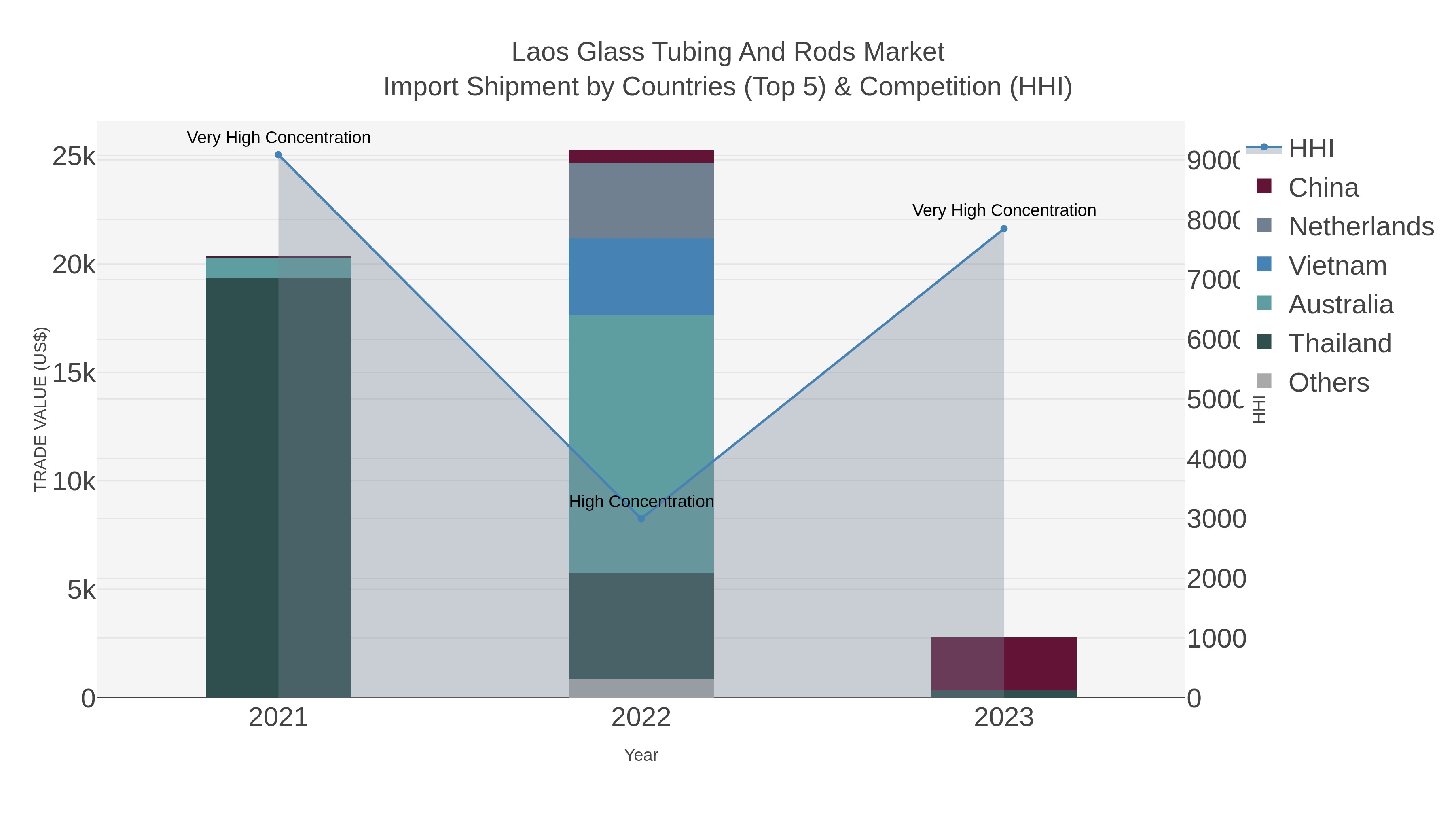Click the 20k y-axis tick label

pyautogui.click(x=74, y=265)
